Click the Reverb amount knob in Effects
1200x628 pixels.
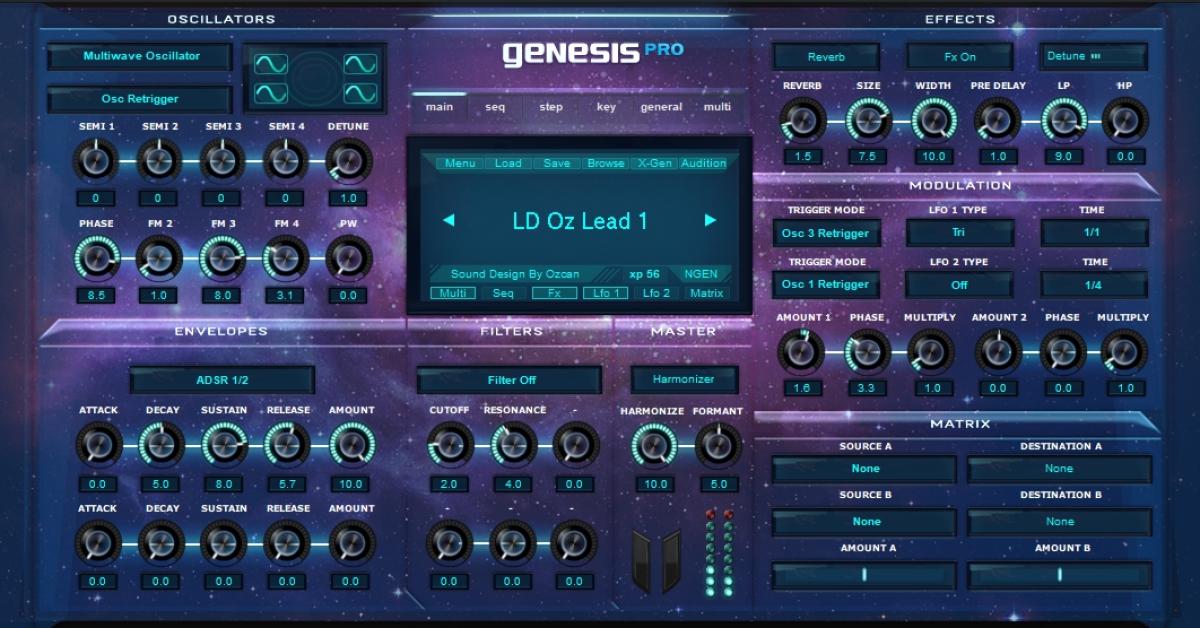click(x=802, y=121)
